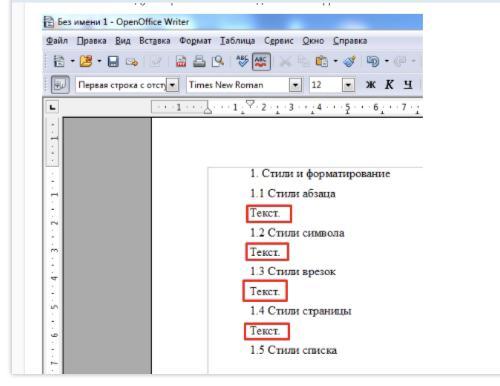Image resolution: width=500 pixels, height=386 pixels.
Task: Open the Page Preview icon
Action: (218, 62)
